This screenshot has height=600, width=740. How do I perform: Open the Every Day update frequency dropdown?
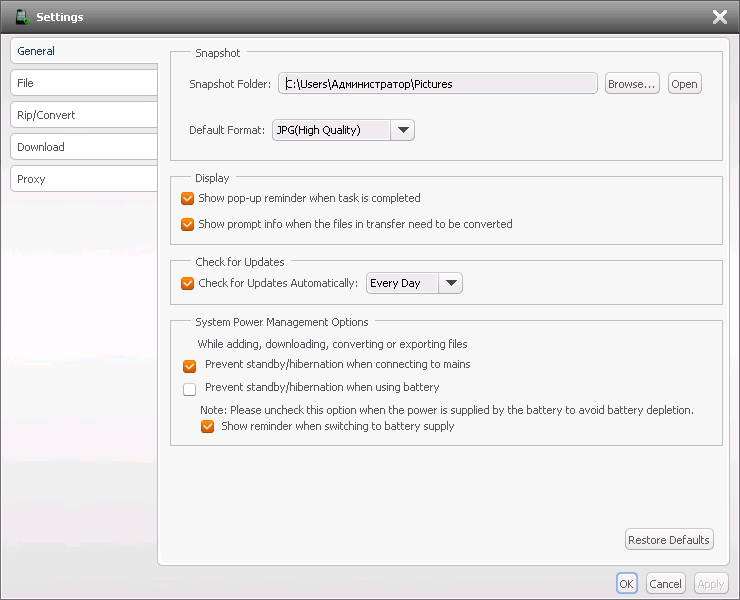[x=451, y=283]
